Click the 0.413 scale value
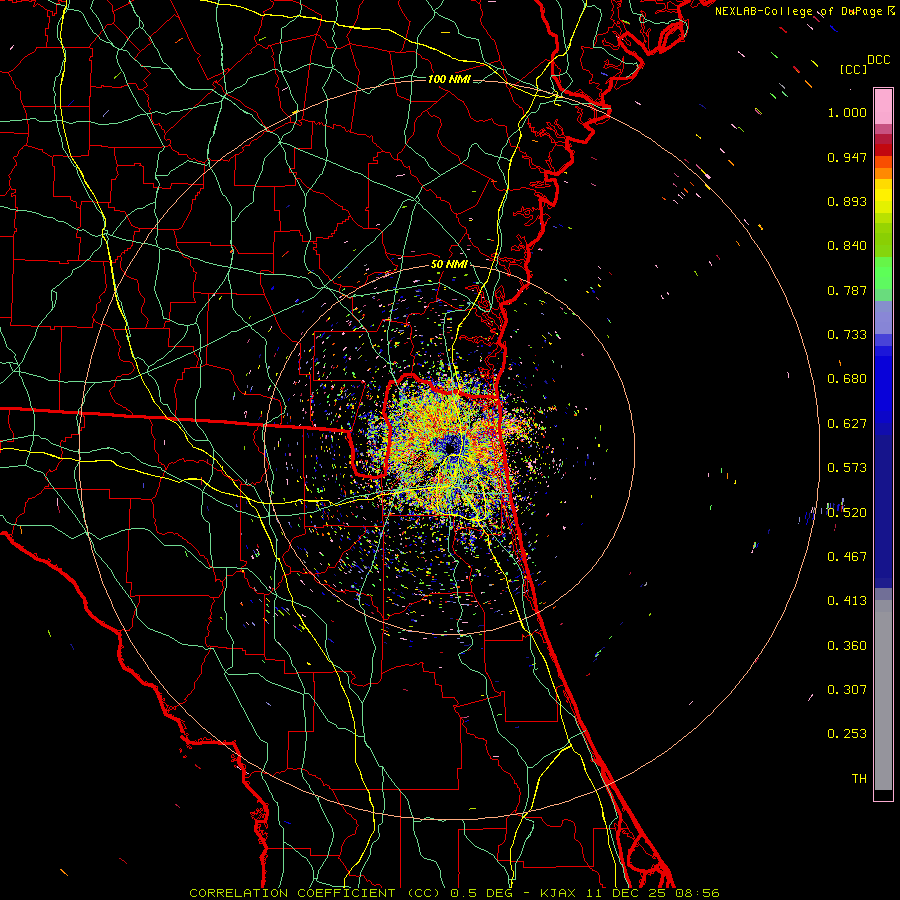 coord(847,601)
